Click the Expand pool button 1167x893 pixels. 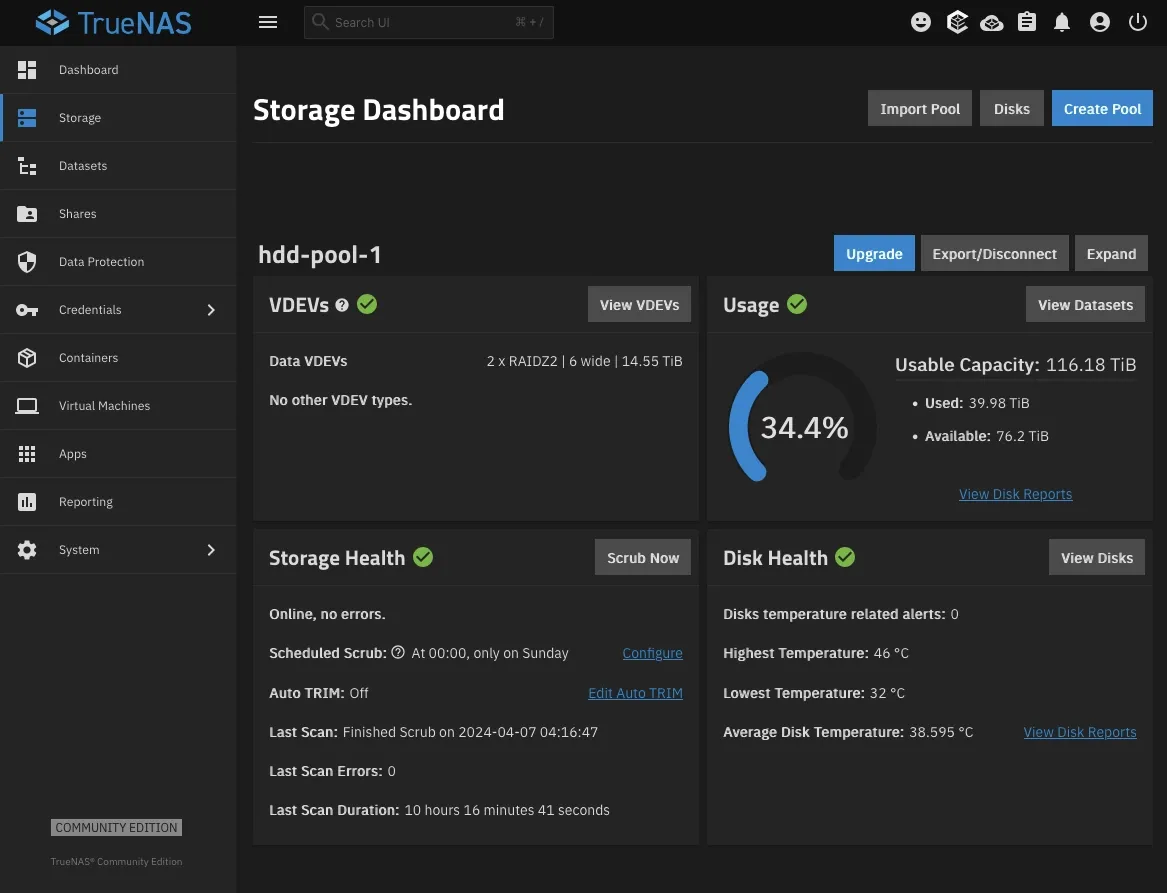[x=1111, y=254]
